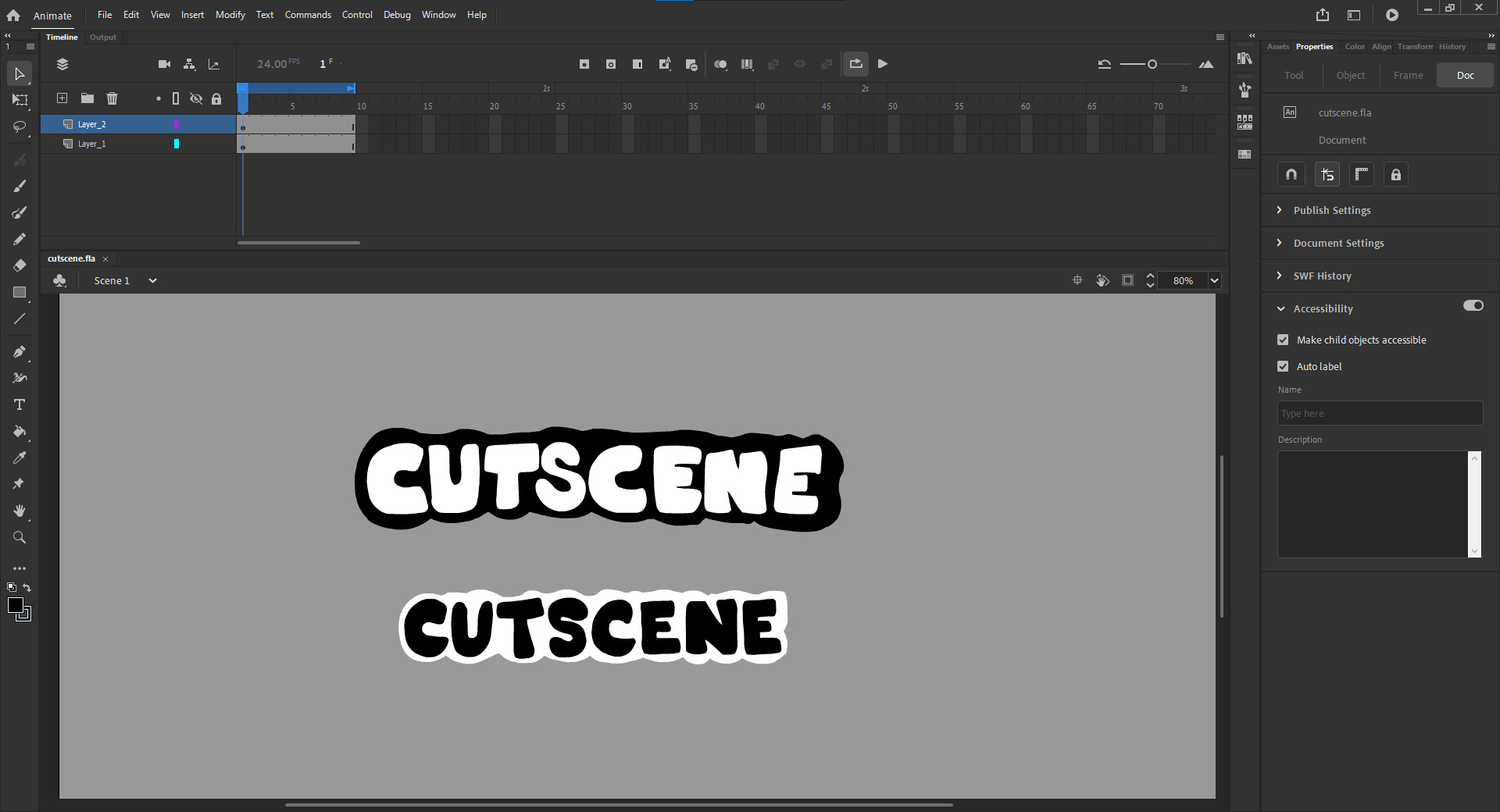Select the Selection tool

point(19,74)
